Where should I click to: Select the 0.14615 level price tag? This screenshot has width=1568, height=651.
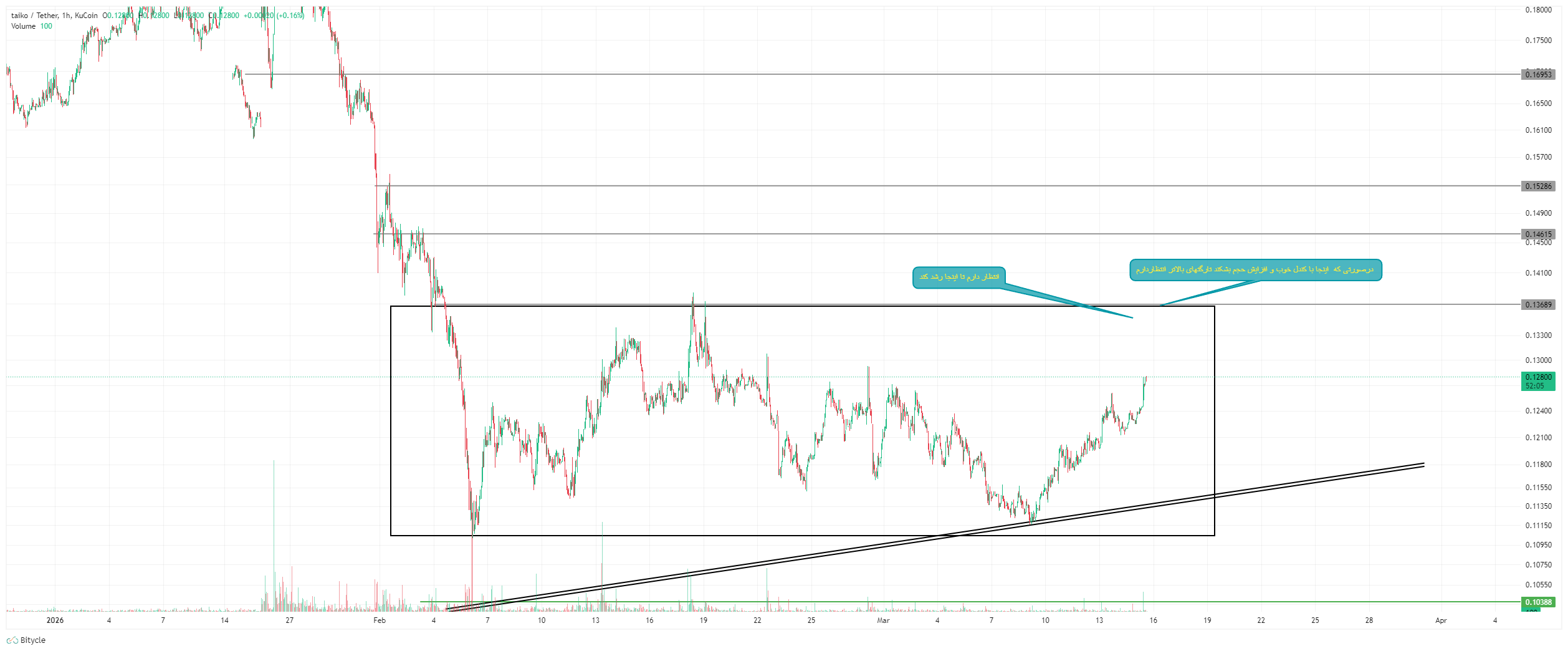[1538, 234]
